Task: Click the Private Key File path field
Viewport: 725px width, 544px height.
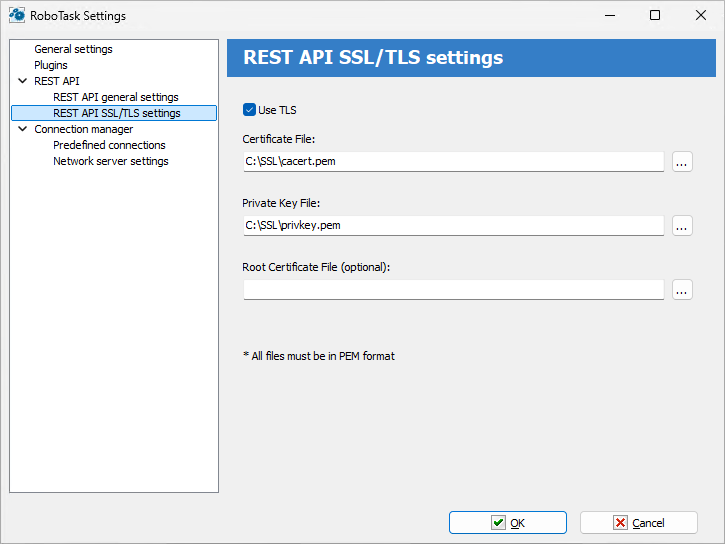Action: pos(454,226)
